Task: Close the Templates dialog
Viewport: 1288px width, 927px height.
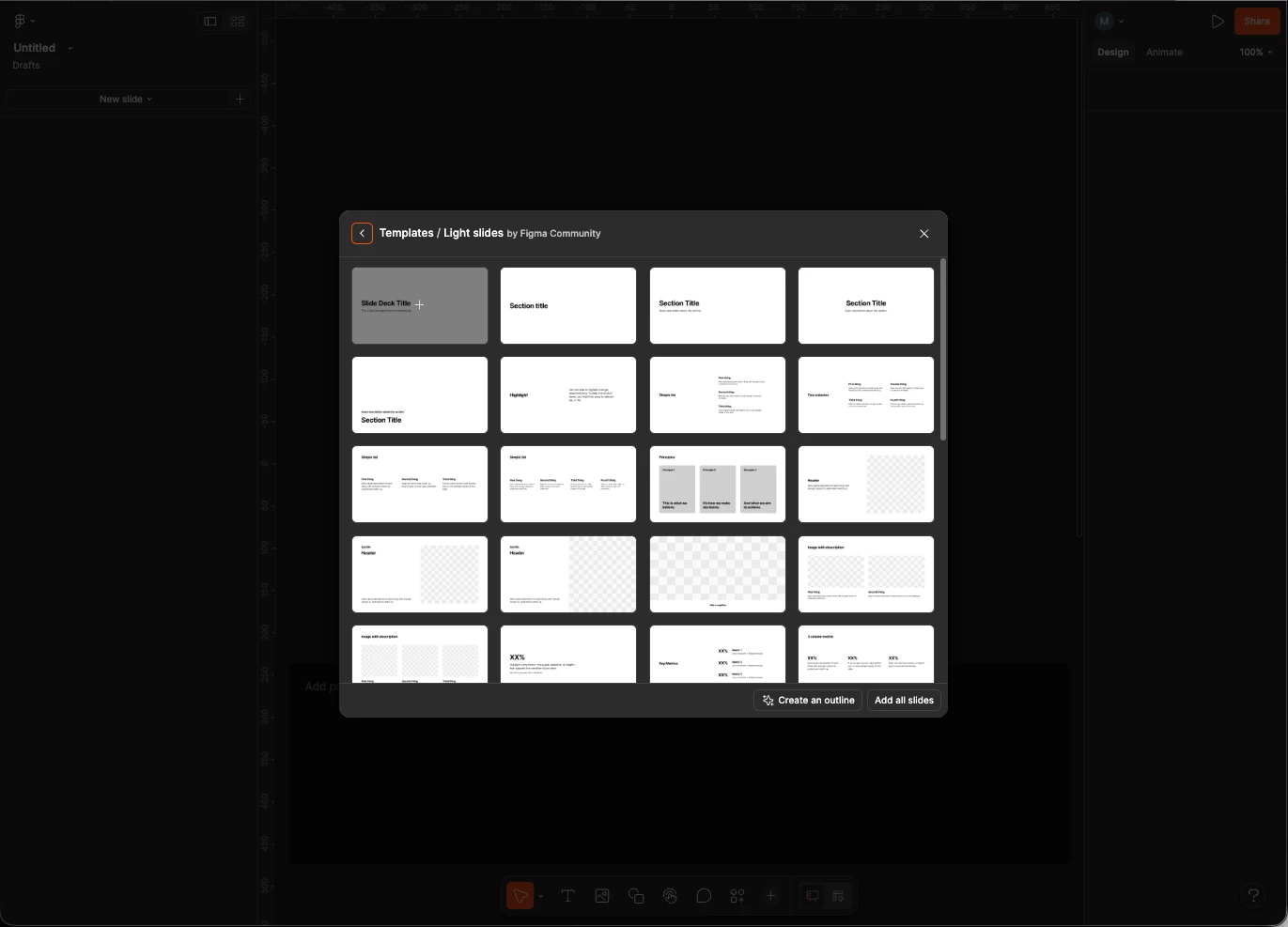Action: coord(923,234)
